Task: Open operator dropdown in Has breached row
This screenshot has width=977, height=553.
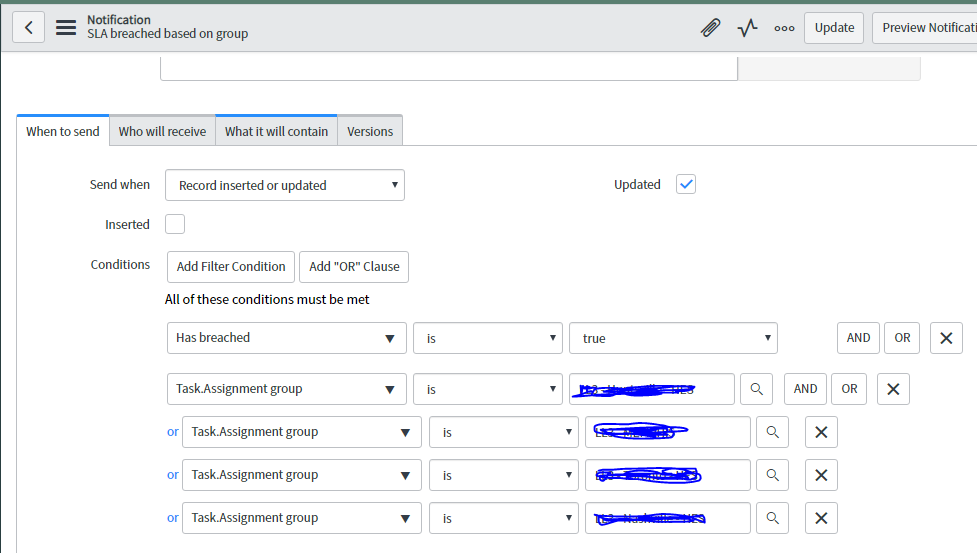Action: (488, 338)
